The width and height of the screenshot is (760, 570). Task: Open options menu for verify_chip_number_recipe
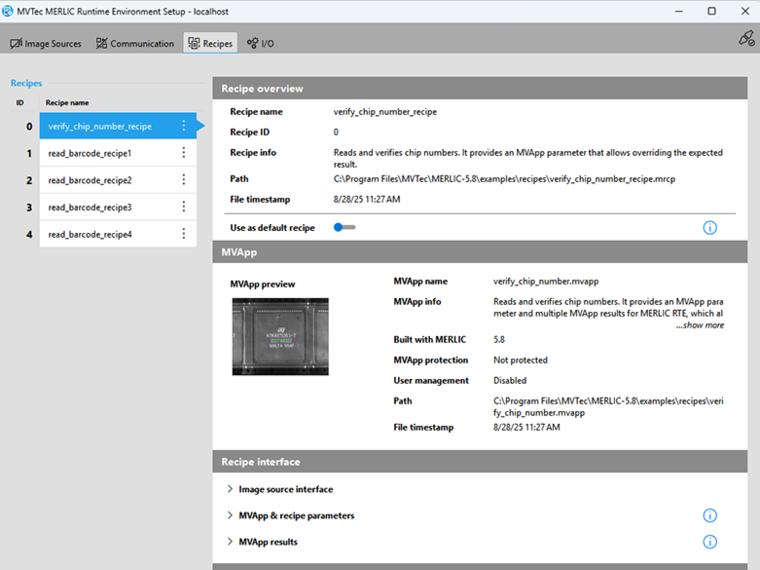(x=184, y=126)
